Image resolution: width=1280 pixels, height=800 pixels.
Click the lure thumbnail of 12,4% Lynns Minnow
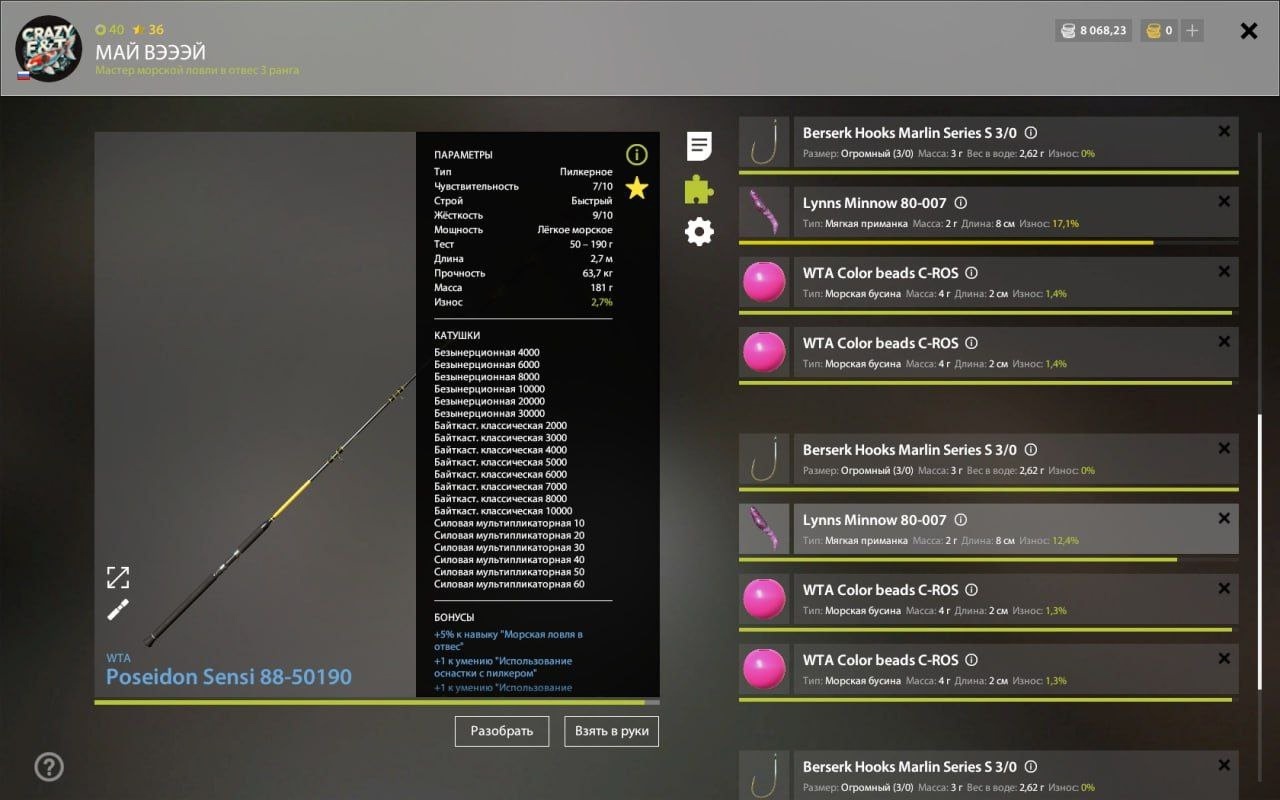(x=765, y=529)
